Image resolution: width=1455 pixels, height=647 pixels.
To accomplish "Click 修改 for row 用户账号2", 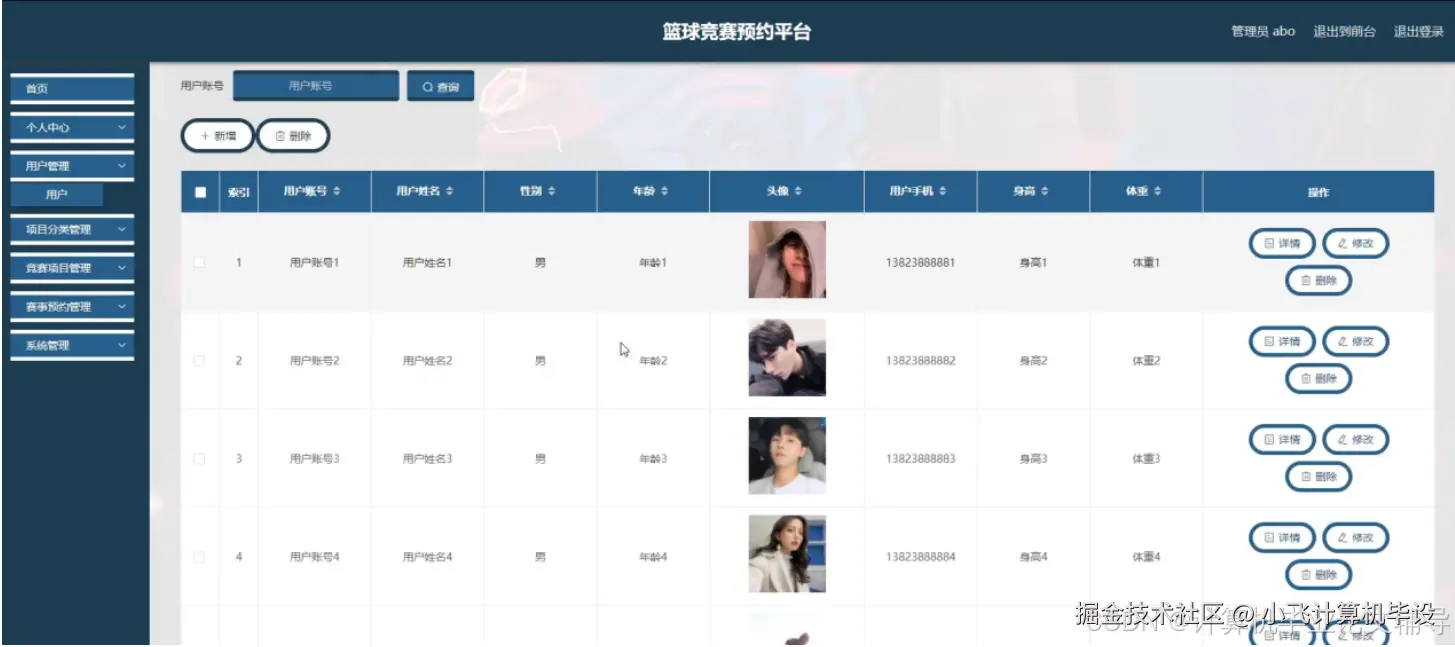I will tap(1356, 341).
